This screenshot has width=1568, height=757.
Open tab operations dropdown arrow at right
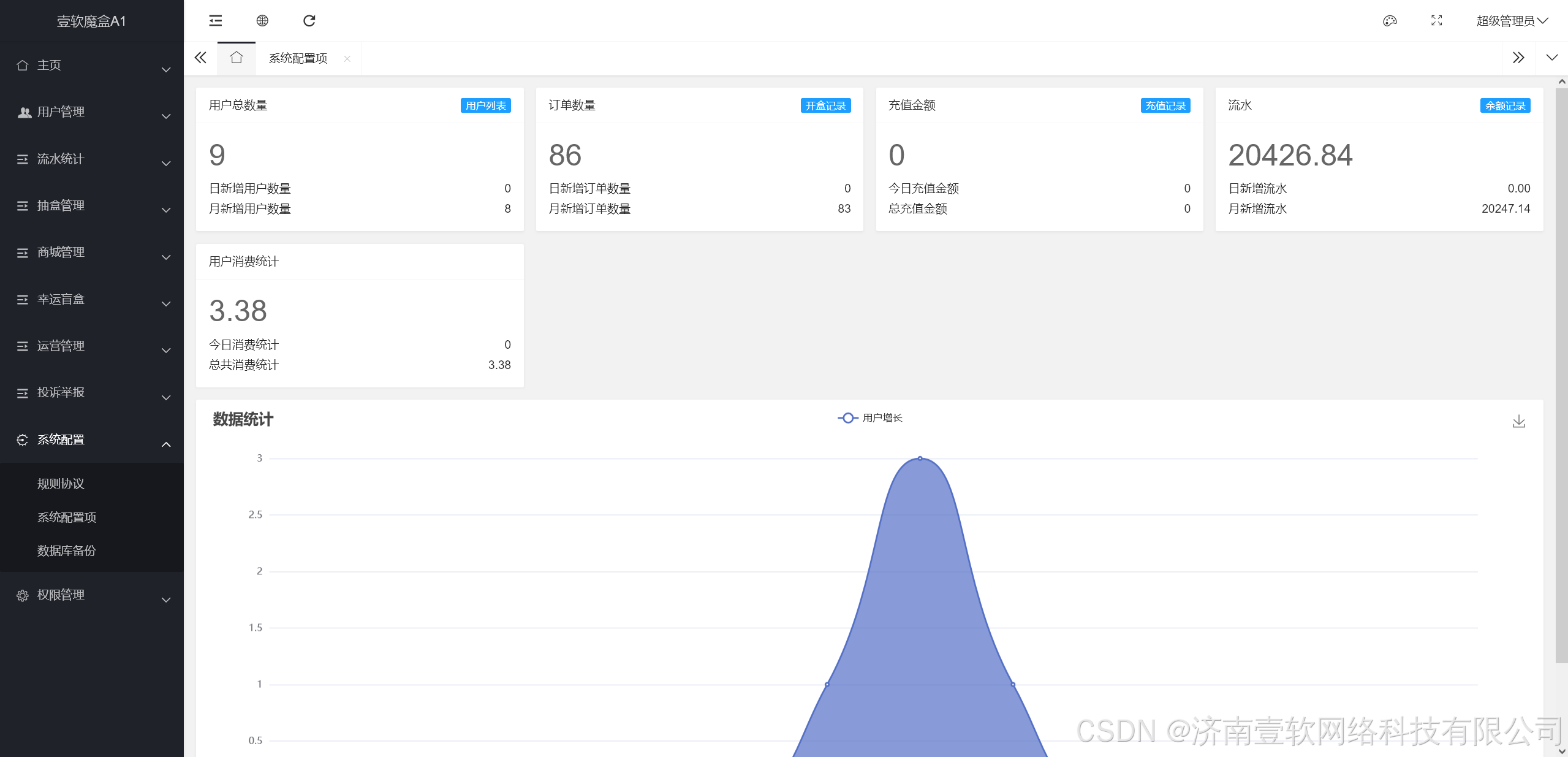click(x=1551, y=58)
